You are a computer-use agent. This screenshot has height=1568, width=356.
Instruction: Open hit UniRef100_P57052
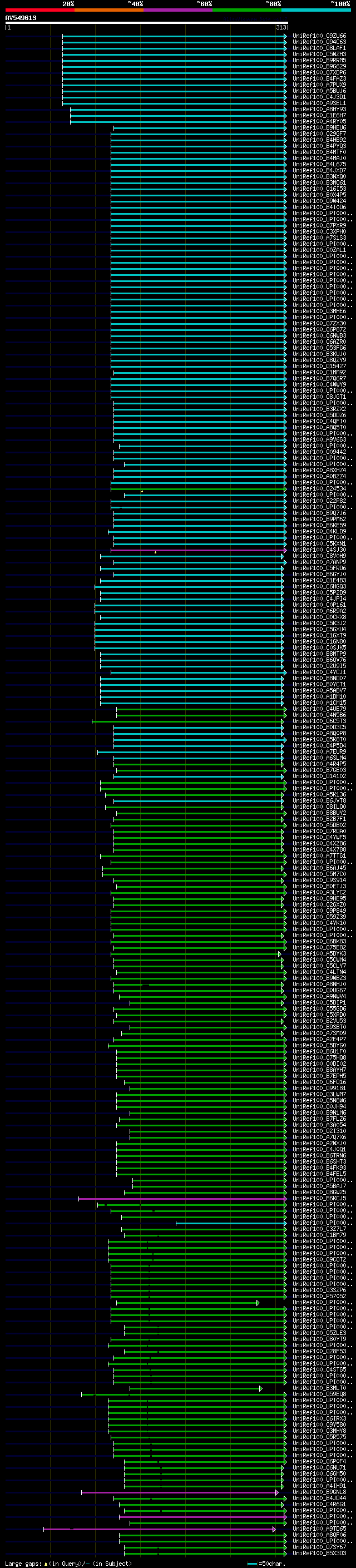(x=319, y=1297)
